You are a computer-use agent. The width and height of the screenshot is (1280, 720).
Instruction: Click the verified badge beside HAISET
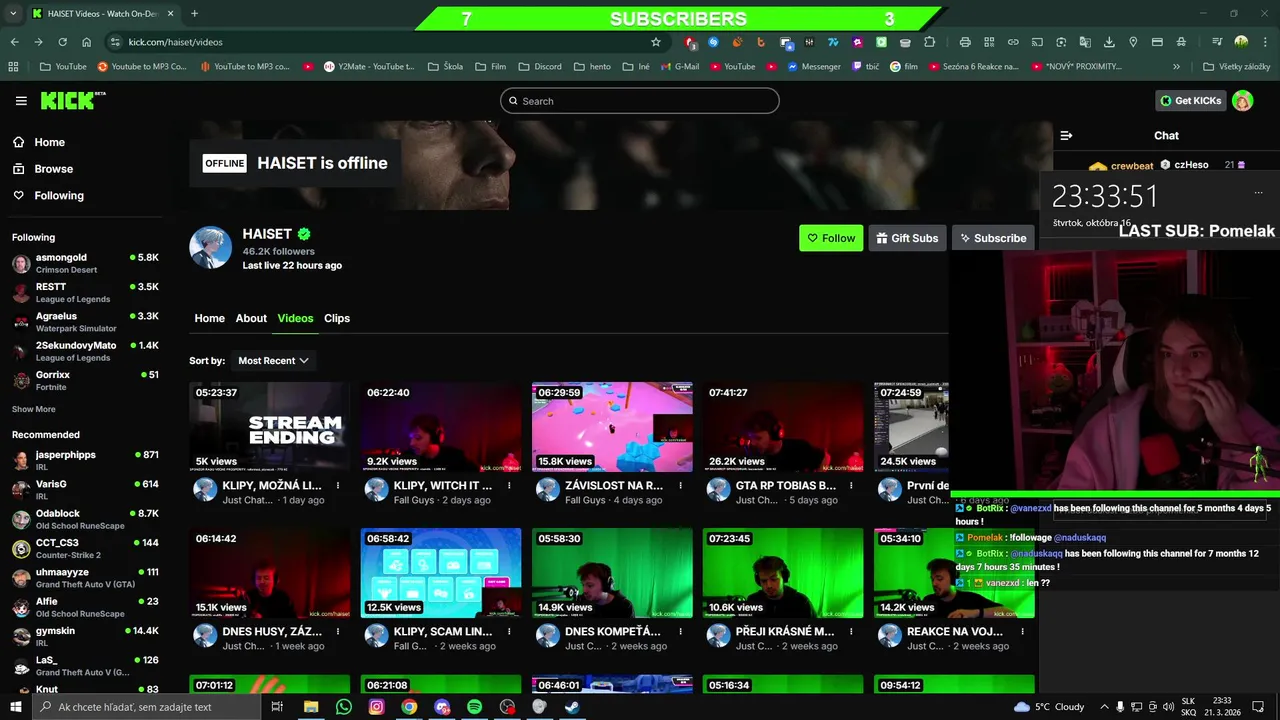[303, 234]
